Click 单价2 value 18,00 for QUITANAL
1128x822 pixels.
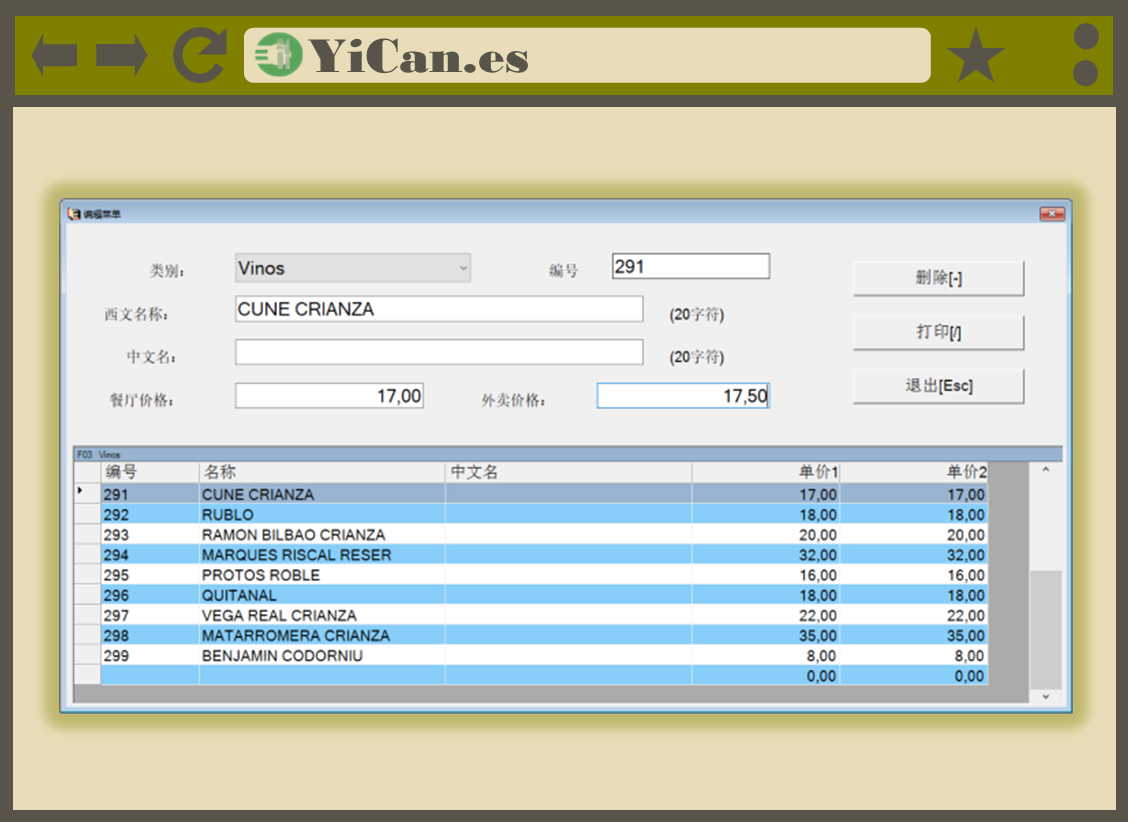(x=914, y=595)
